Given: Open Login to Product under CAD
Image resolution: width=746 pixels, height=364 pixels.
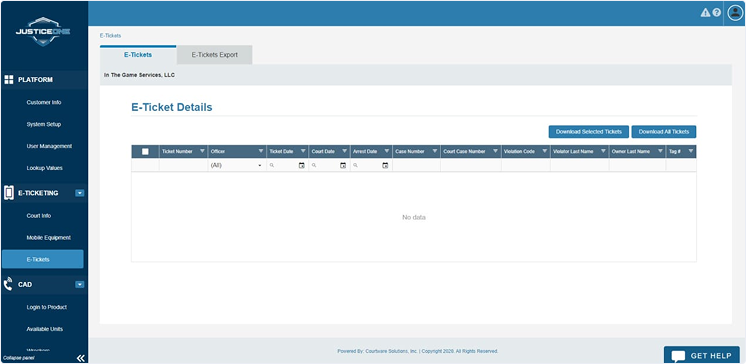Looking at the screenshot, I should pyautogui.click(x=47, y=307).
